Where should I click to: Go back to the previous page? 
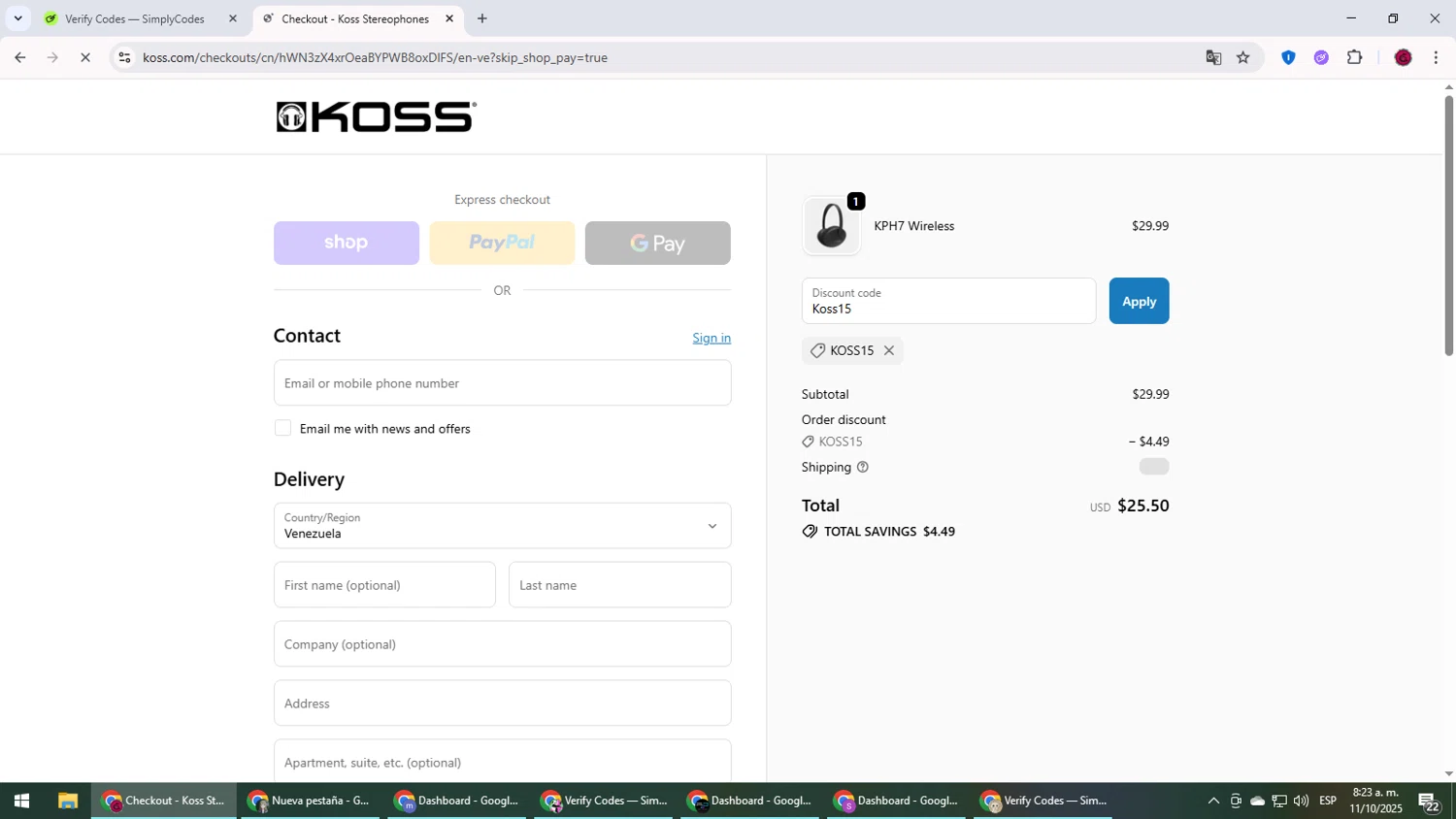click(x=20, y=57)
